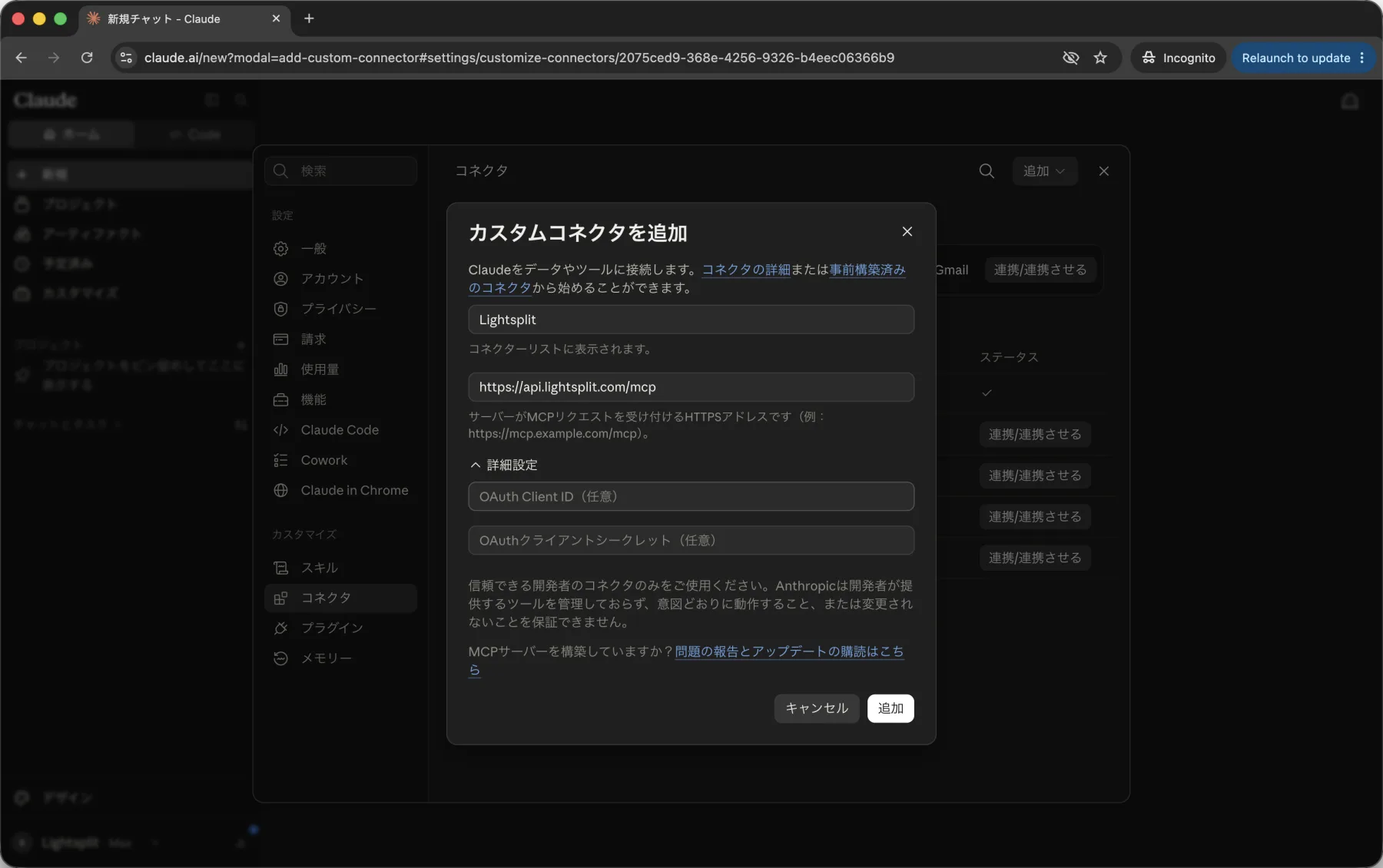Open メモリー memory section

click(x=341, y=658)
